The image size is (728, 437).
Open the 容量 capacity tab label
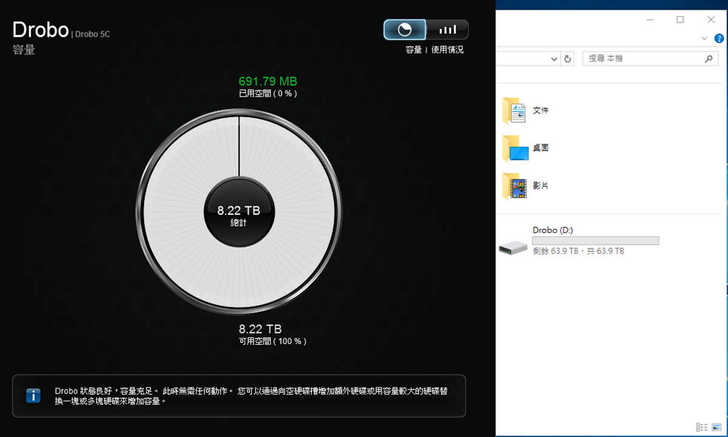coord(413,50)
